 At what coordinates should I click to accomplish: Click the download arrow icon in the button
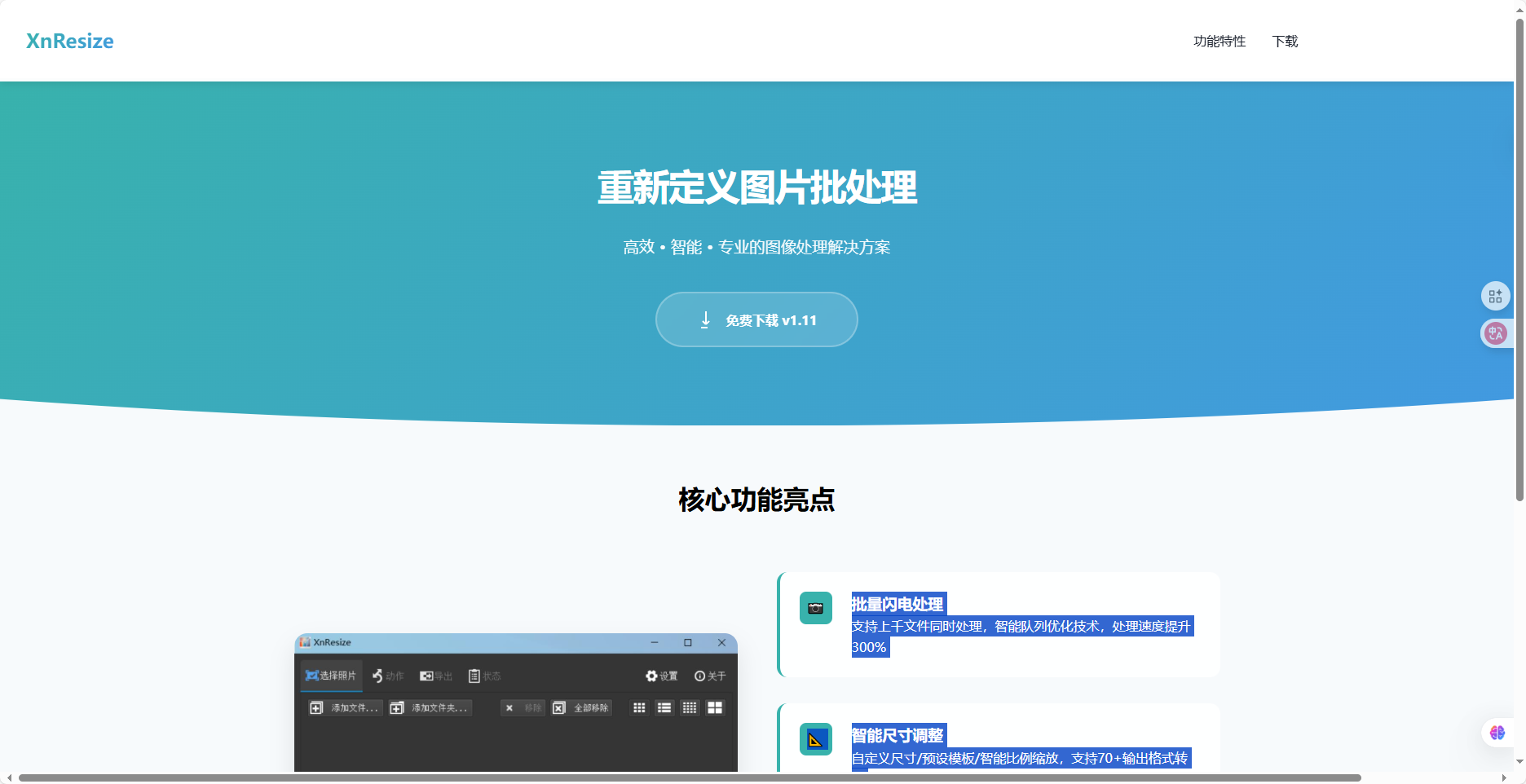[x=705, y=319]
